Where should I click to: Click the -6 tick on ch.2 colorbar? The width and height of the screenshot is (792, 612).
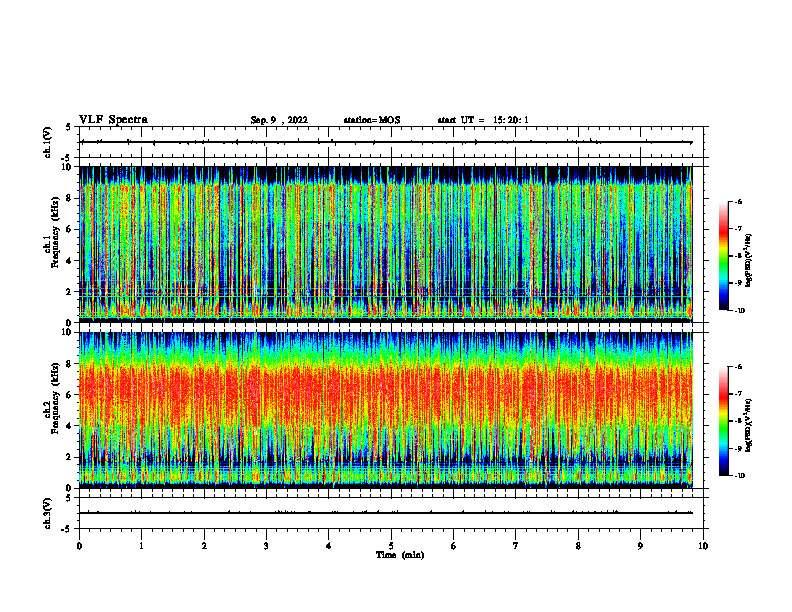click(738, 367)
